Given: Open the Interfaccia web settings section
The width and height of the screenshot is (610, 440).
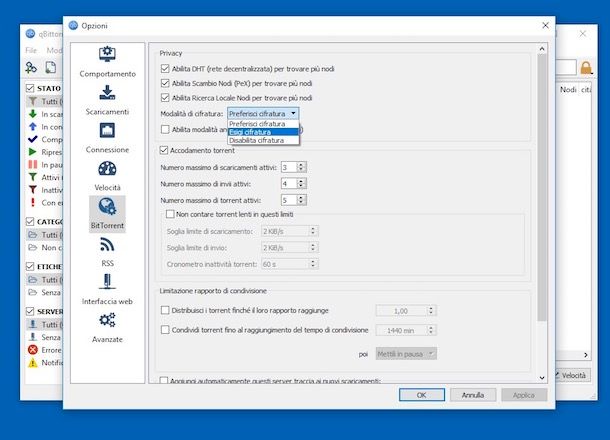Looking at the screenshot, I should point(107,290).
